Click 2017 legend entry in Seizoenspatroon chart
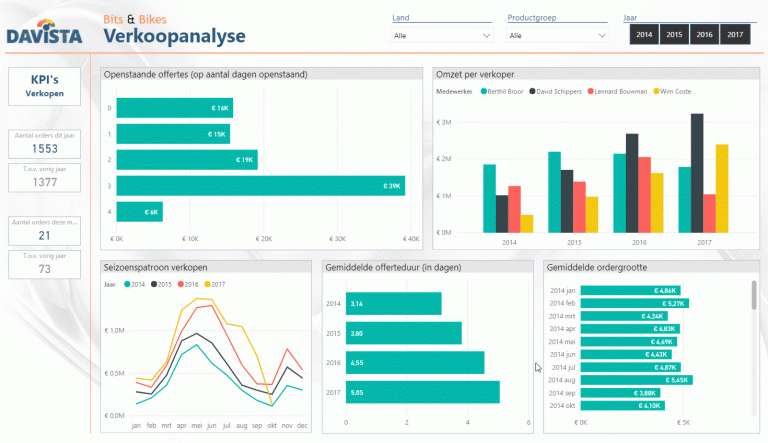 coord(215,284)
